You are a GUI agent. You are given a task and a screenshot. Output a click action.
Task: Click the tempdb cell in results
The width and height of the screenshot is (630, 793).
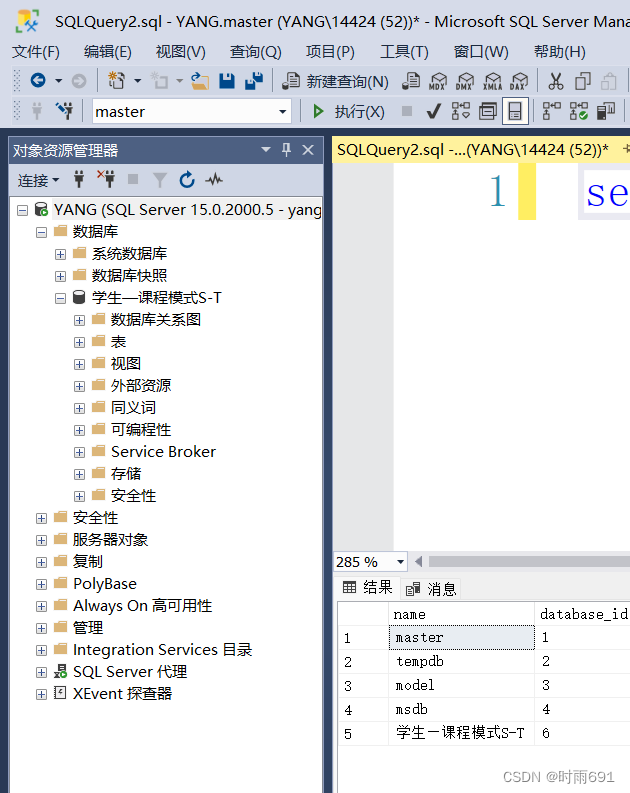(462, 662)
